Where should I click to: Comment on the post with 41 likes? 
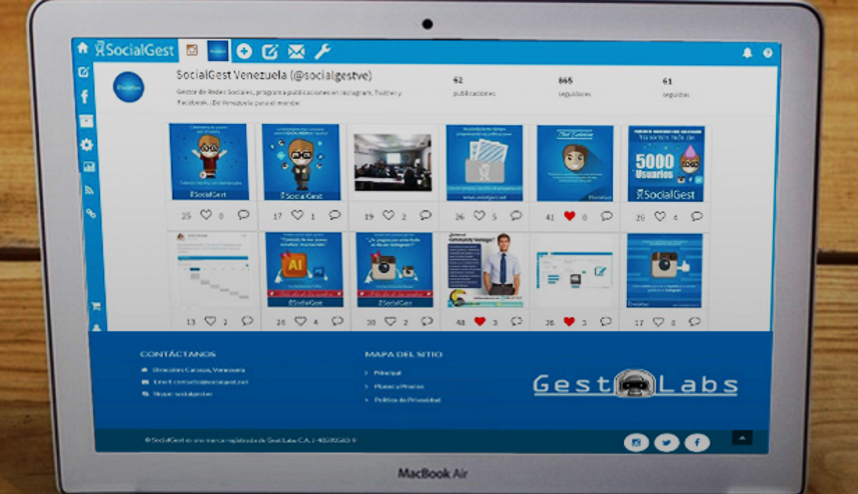(x=606, y=216)
